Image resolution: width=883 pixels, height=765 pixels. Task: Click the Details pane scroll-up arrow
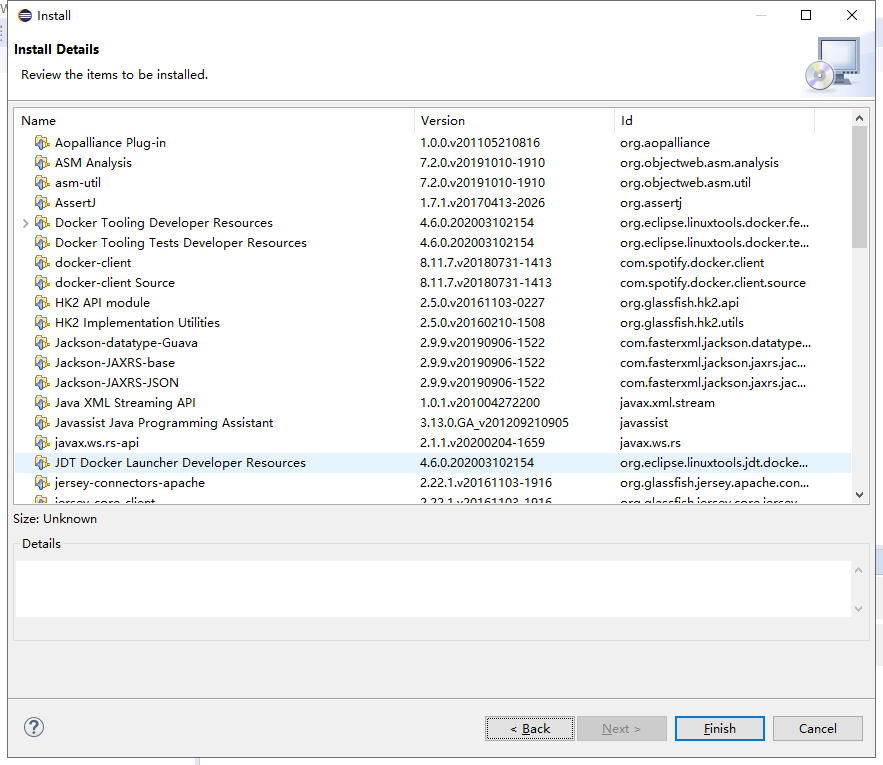858,570
